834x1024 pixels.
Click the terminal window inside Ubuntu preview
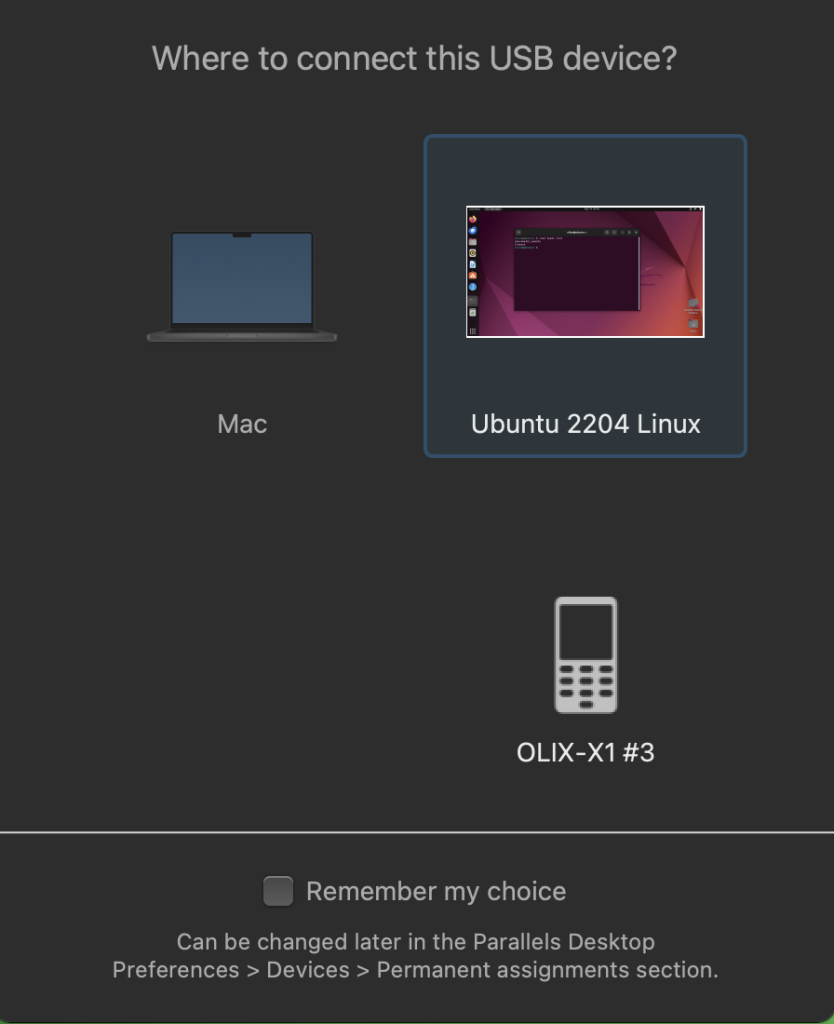point(577,270)
